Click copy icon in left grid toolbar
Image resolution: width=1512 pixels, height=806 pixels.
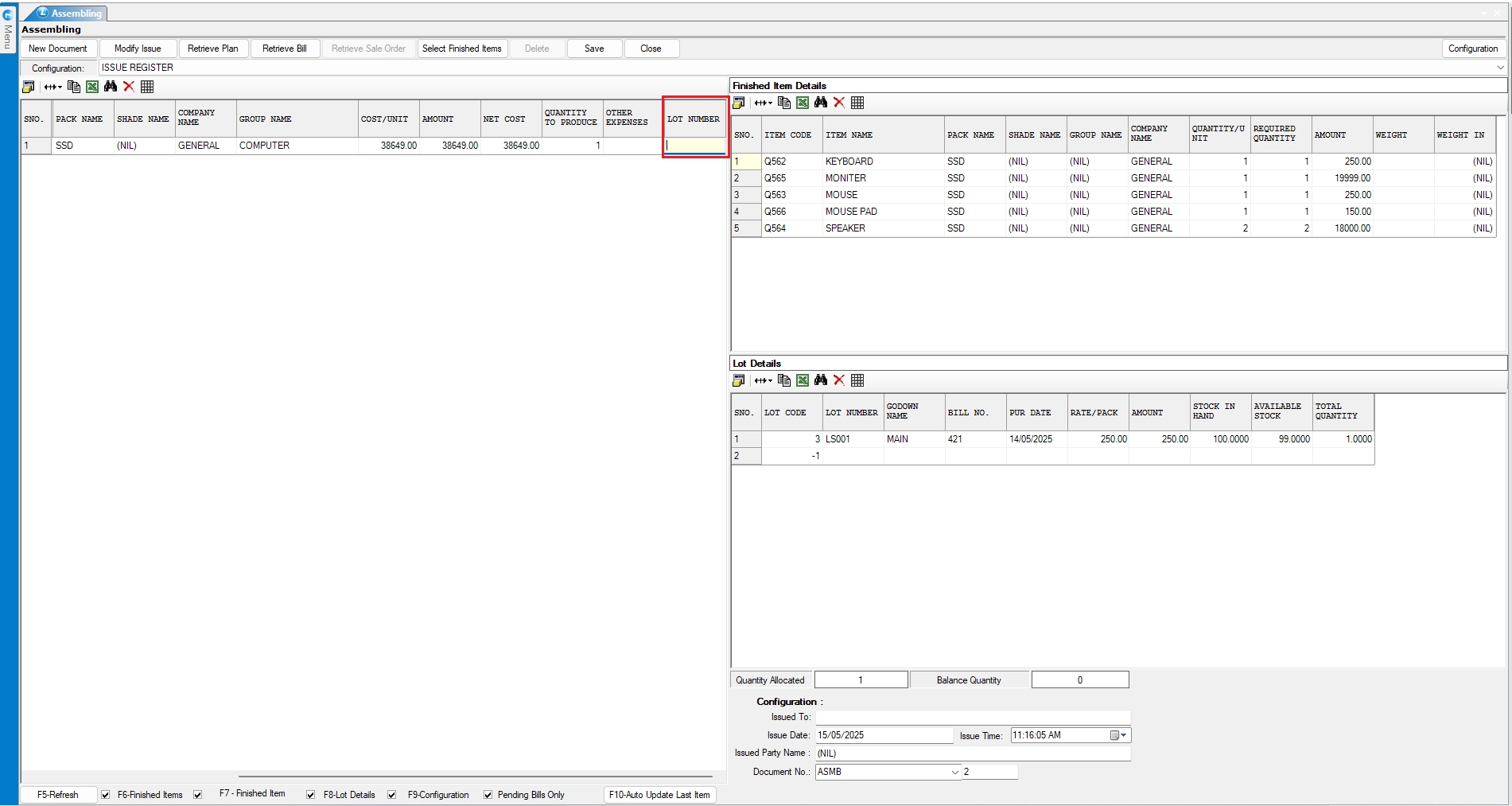coord(74,87)
